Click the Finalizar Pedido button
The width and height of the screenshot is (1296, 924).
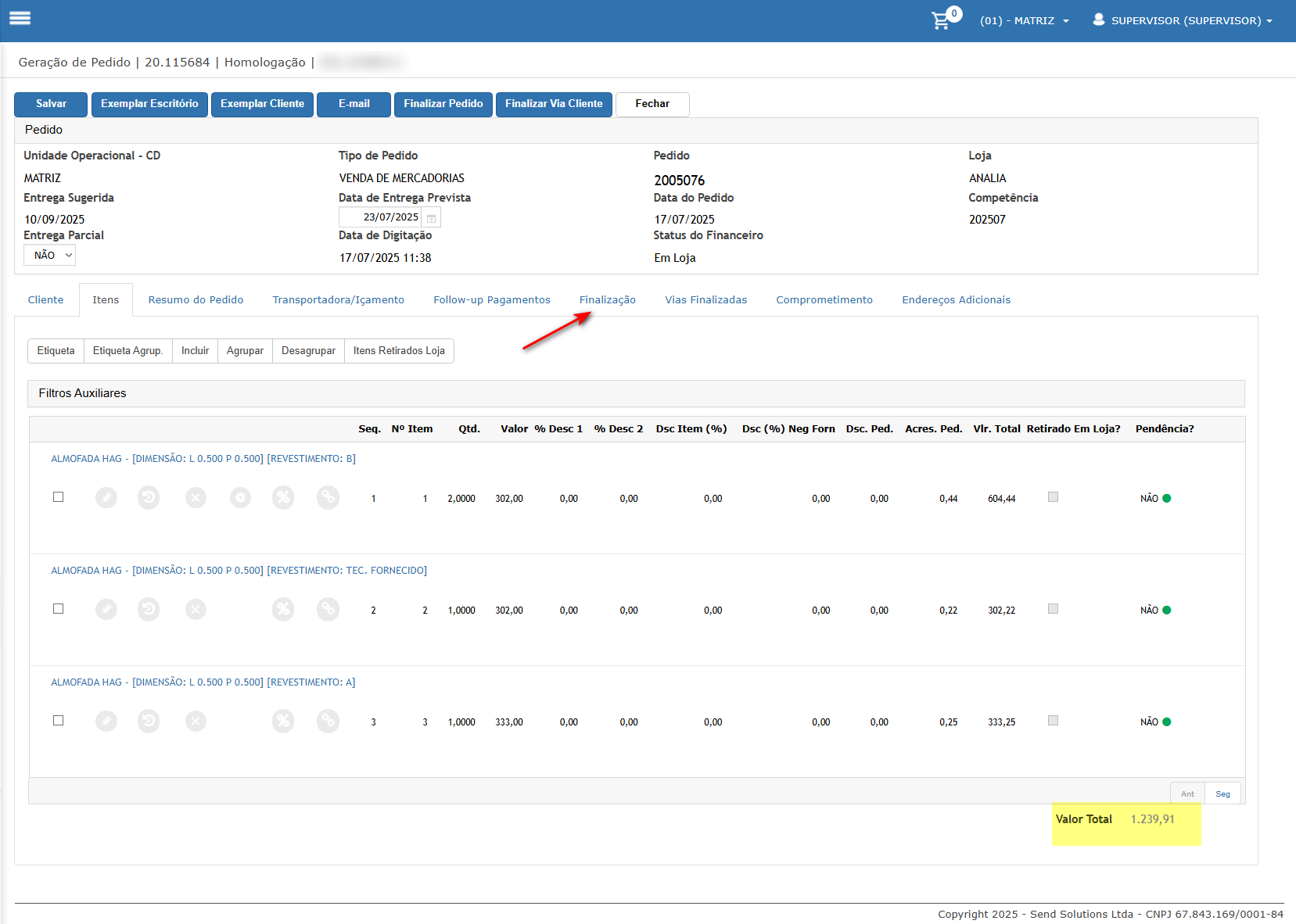click(443, 104)
